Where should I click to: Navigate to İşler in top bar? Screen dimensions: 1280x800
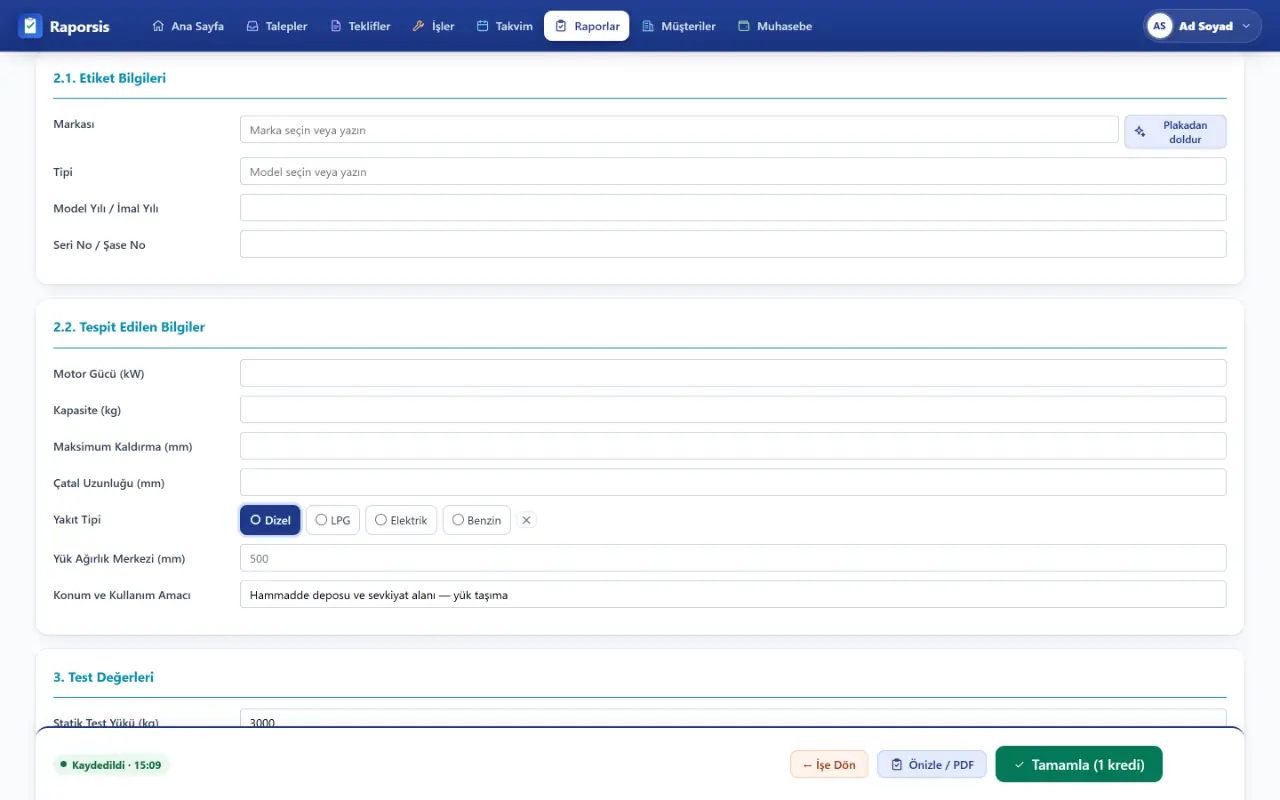click(x=433, y=26)
